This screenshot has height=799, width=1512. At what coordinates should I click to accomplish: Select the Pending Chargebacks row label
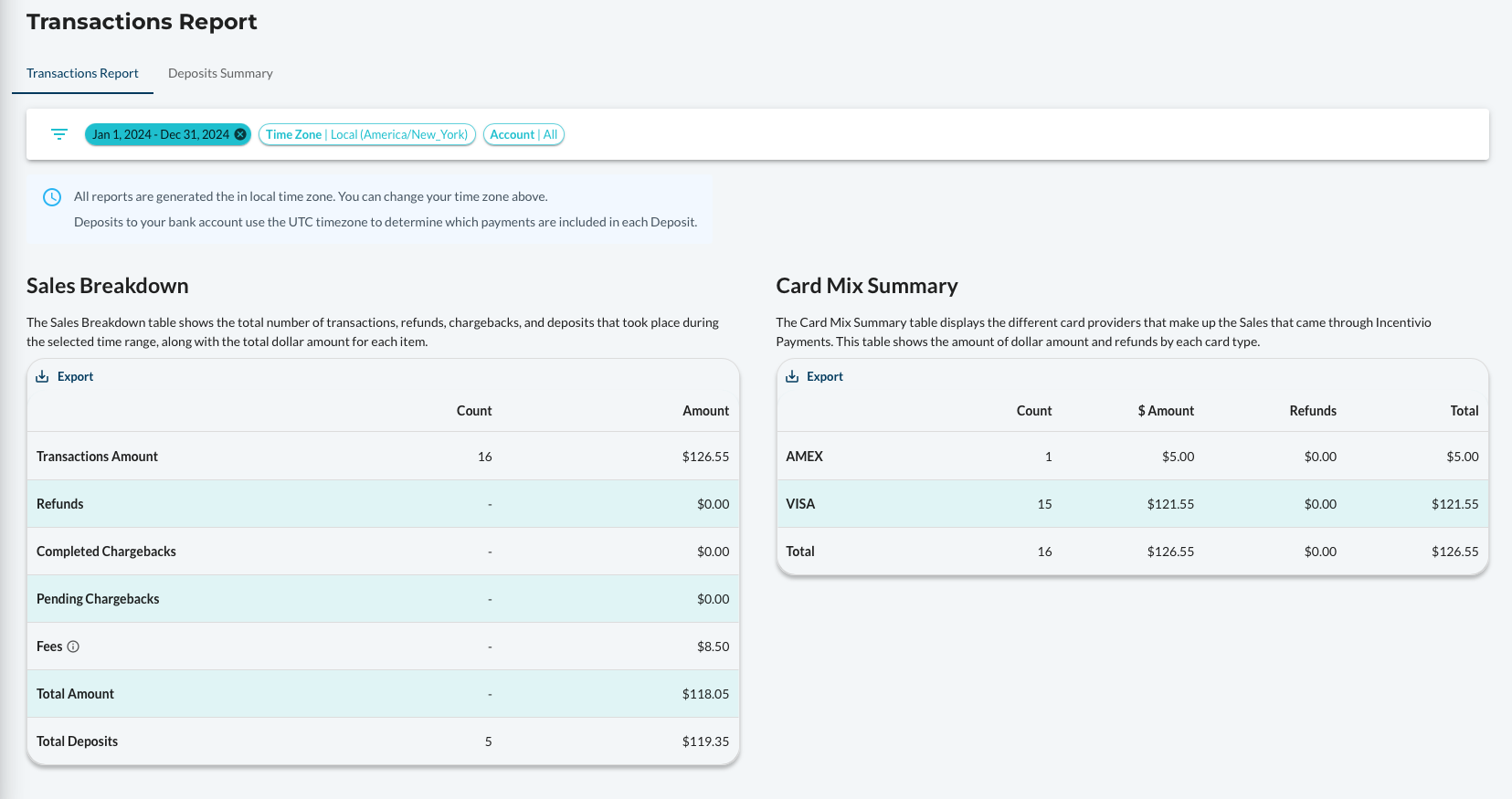tap(98, 599)
